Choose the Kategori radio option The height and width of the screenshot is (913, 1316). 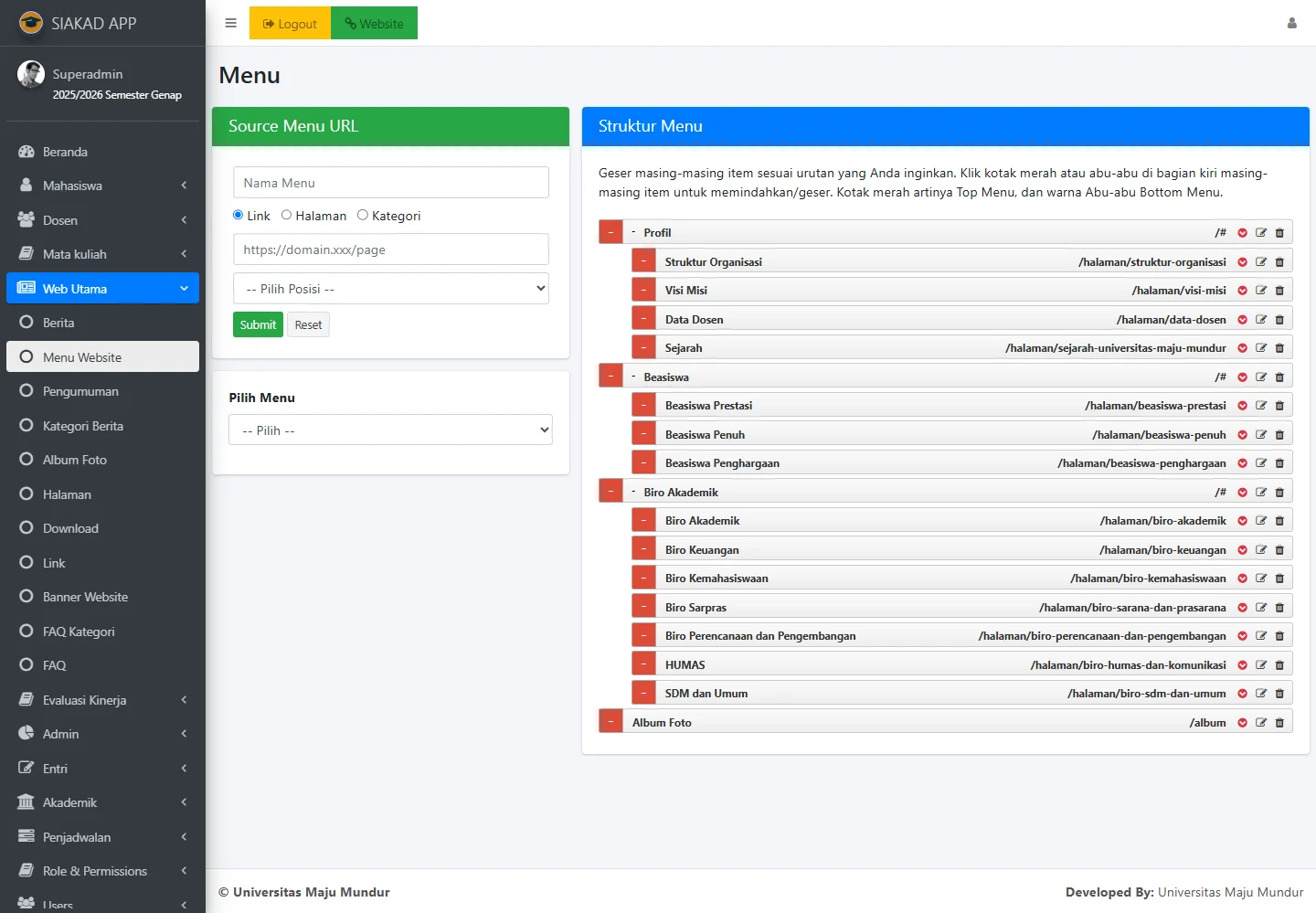click(x=363, y=216)
